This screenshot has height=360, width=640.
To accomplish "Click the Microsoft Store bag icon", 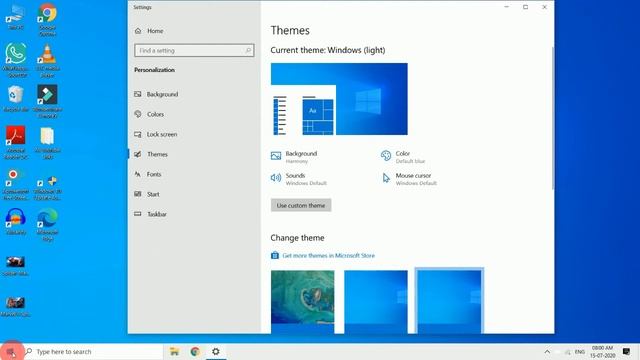I will pyautogui.click(x=275, y=256).
